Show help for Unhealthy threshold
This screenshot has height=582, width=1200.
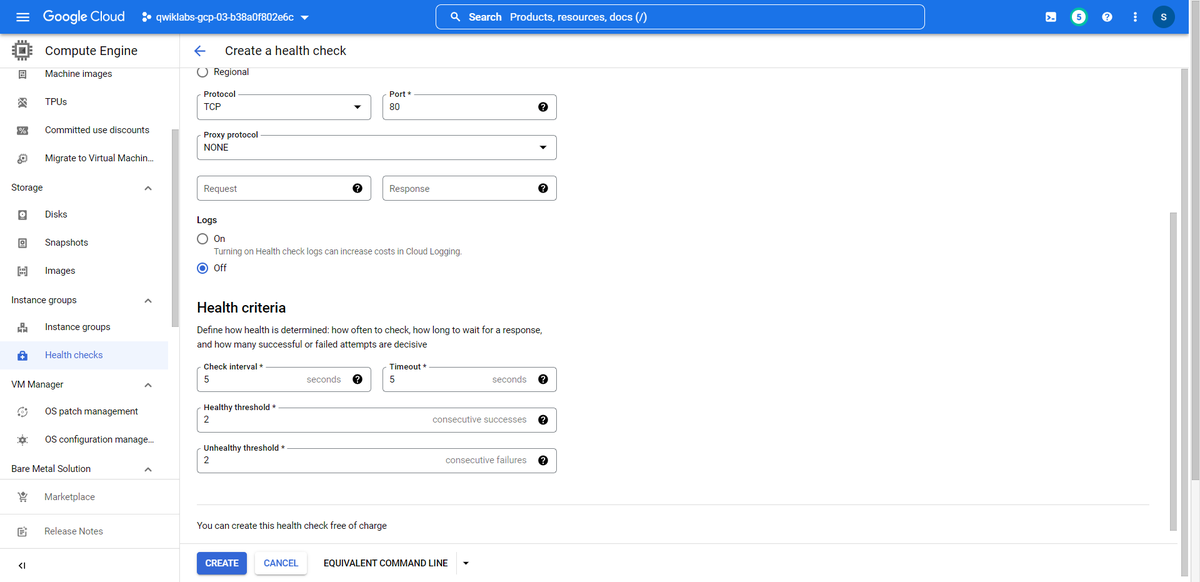(542, 460)
